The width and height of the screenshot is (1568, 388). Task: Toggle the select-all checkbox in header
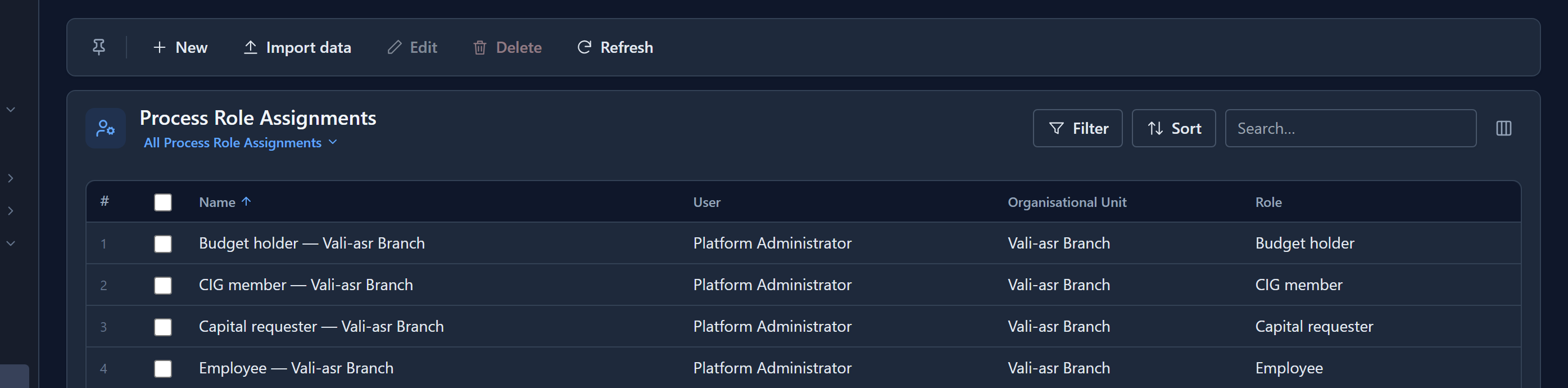point(162,202)
